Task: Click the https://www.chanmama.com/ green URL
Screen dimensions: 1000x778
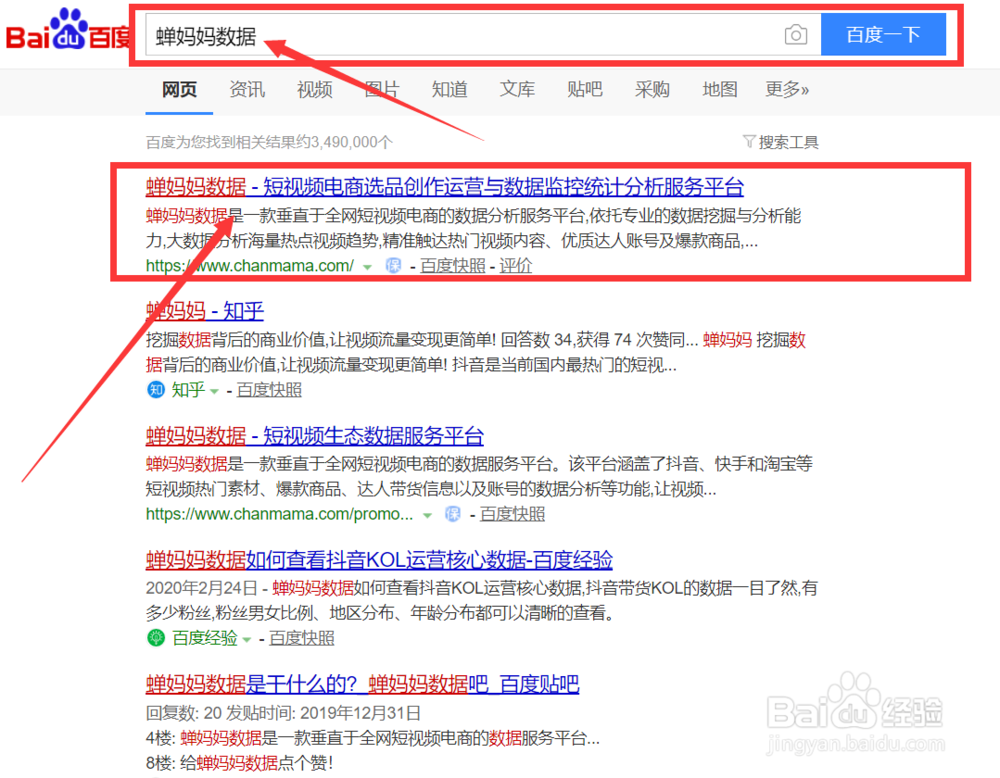Action: coord(249,265)
